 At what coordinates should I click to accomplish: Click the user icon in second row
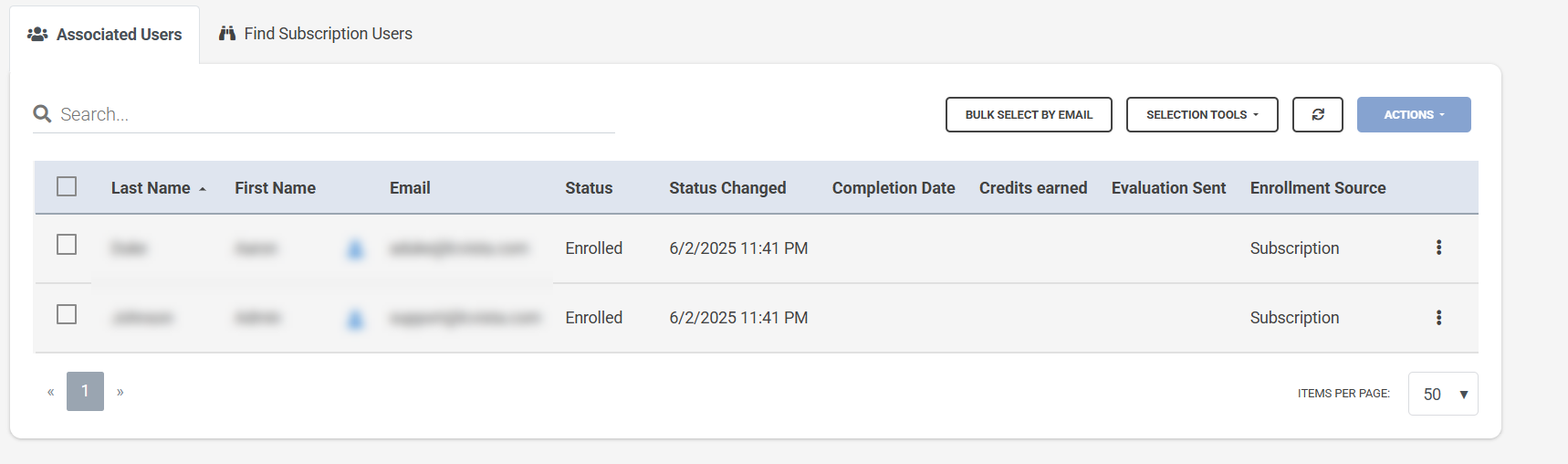pyautogui.click(x=355, y=319)
